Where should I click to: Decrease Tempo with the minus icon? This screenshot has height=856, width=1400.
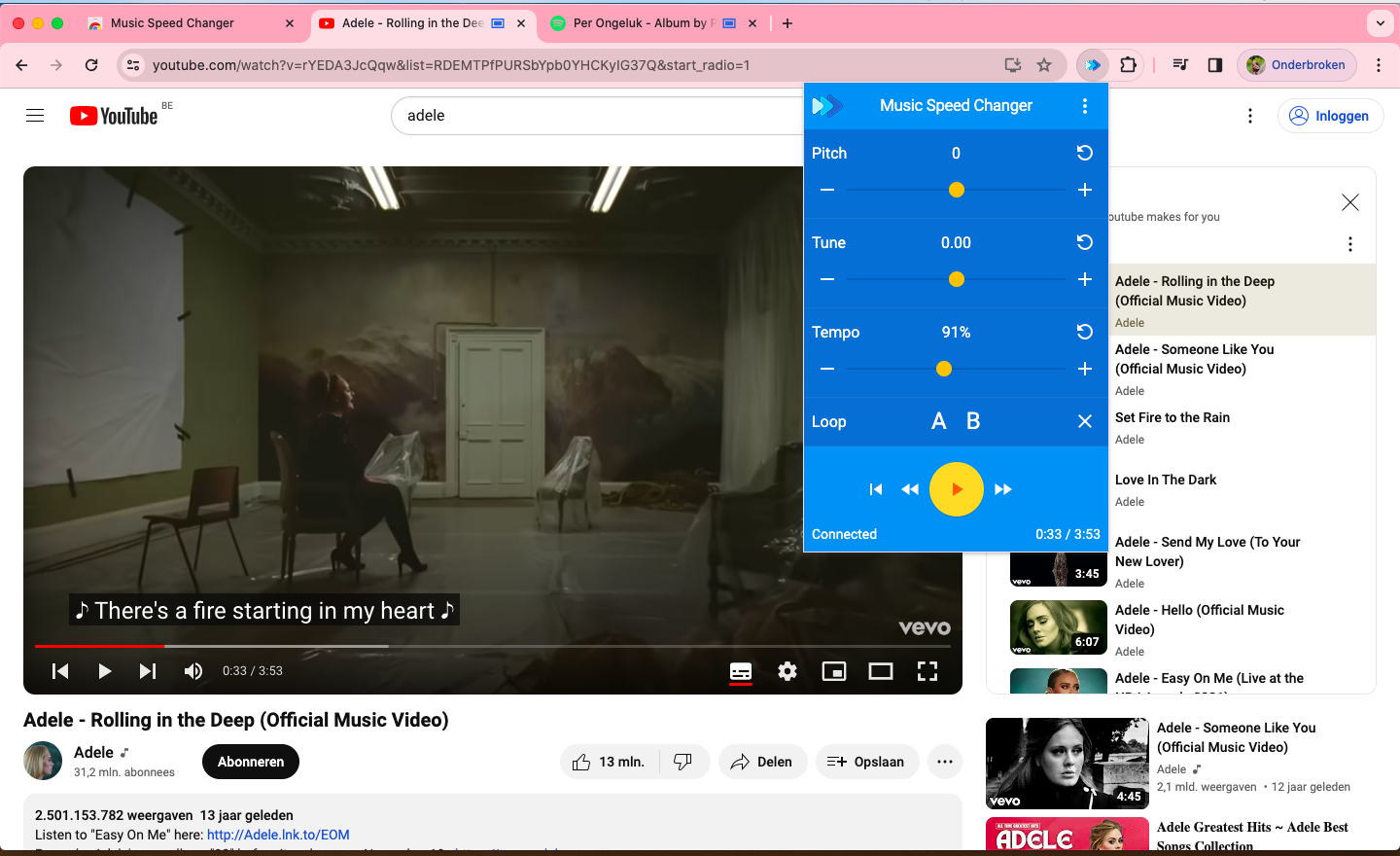827,369
